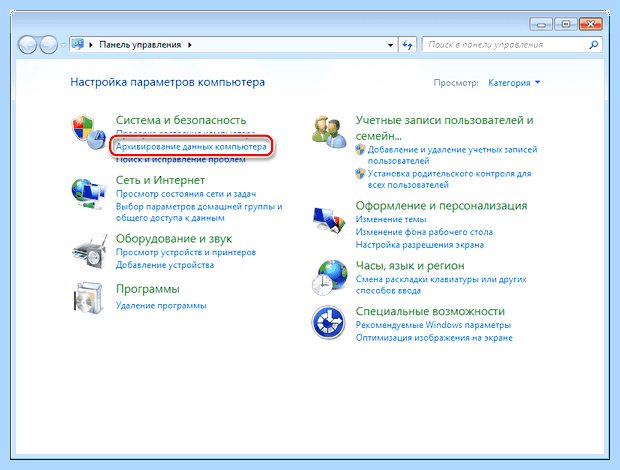Open Поиск и исправление проблем link
Image resolution: width=620 pixels, height=470 pixels.
[x=181, y=160]
